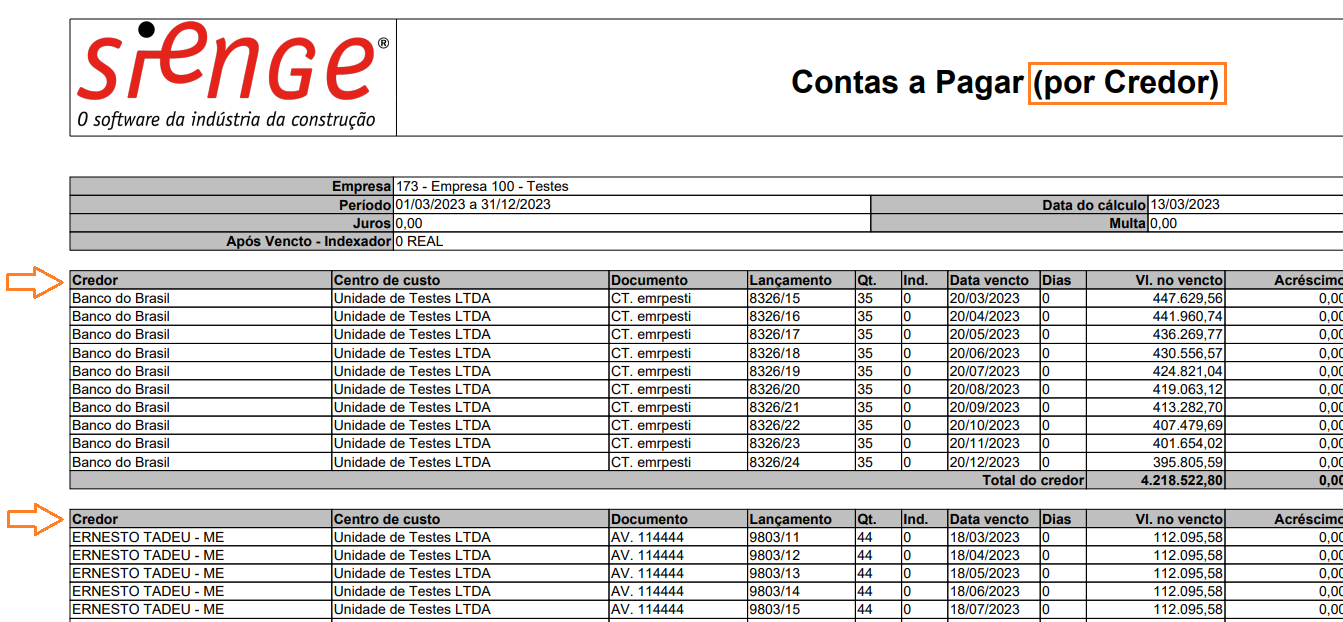Click 'CT. emrpesti' in row 8326/15
1343x622 pixels.
[x=651, y=298]
